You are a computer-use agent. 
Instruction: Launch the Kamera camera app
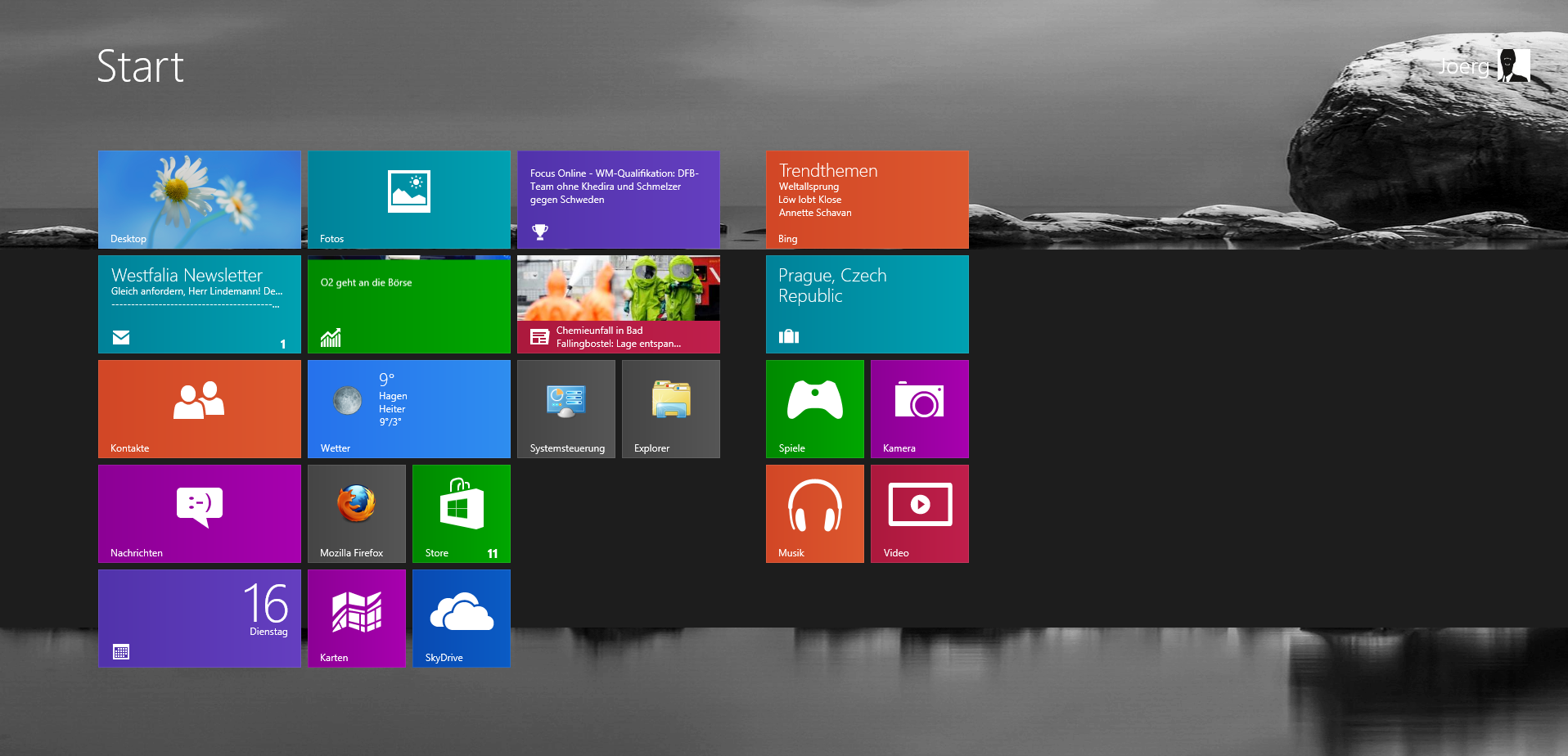click(x=920, y=409)
